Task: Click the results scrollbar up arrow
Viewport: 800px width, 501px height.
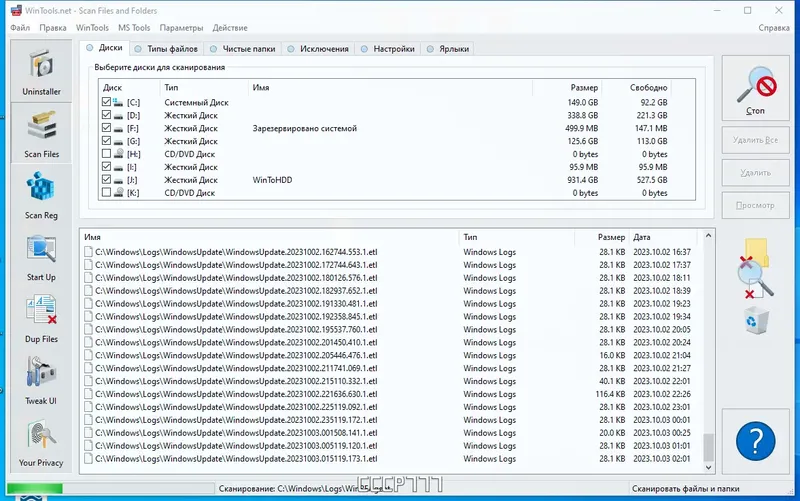Action: pos(708,236)
